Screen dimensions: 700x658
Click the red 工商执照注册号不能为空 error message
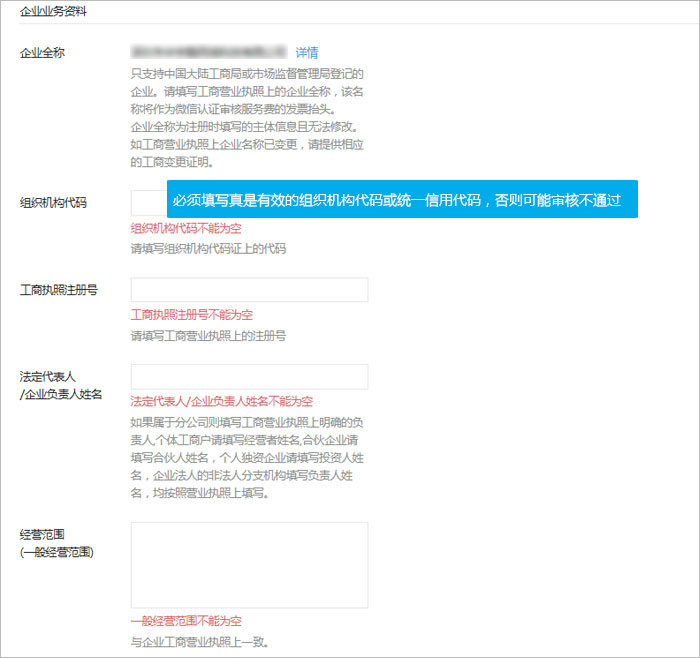192,315
